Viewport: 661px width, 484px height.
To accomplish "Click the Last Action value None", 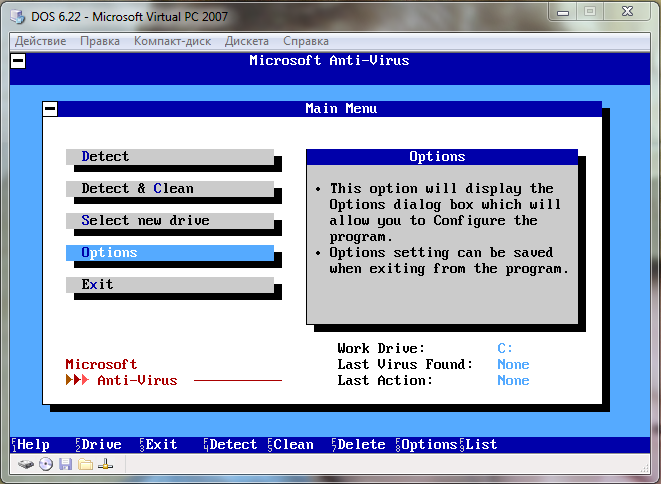I will 513,380.
